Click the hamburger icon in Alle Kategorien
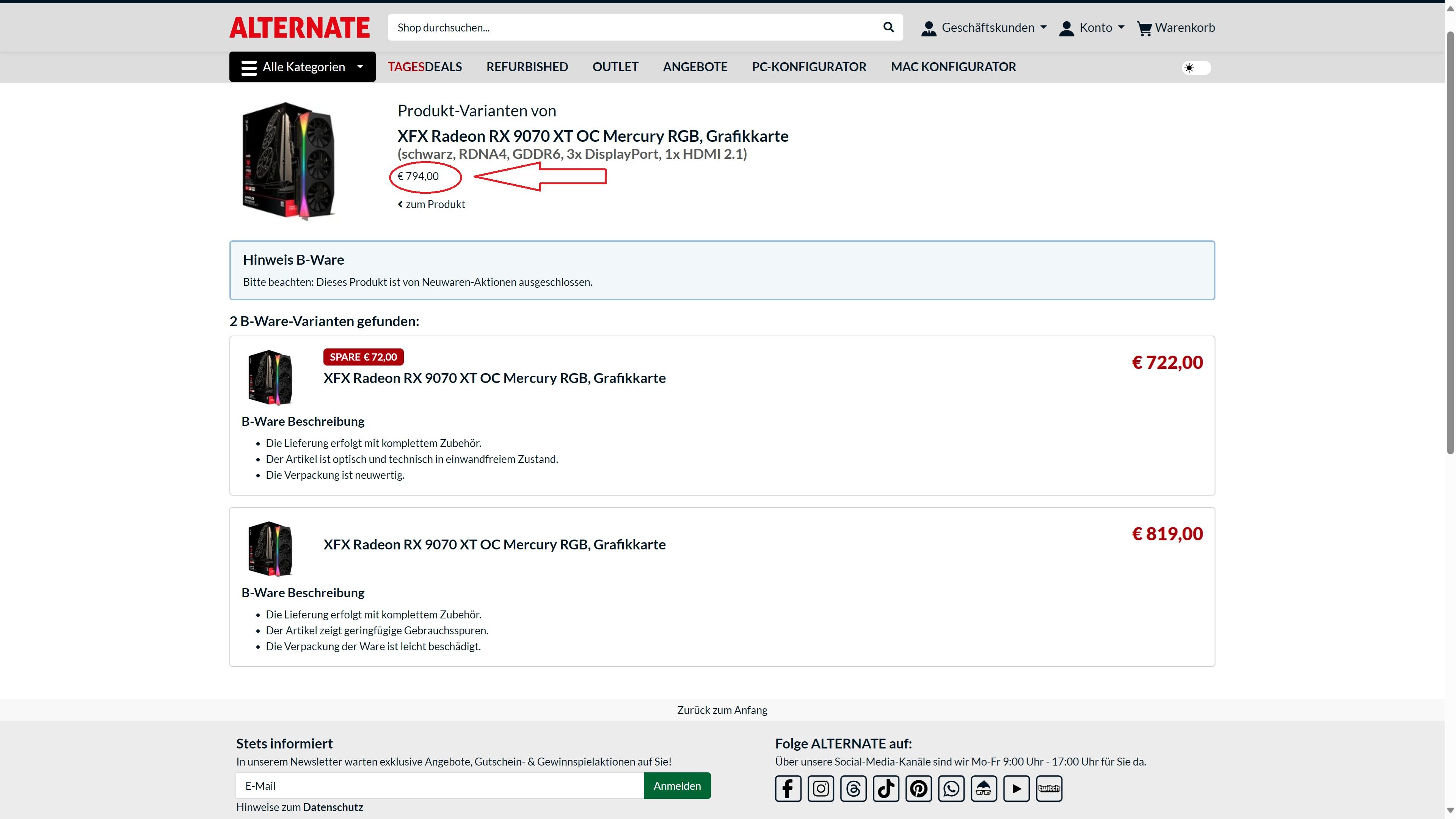The width and height of the screenshot is (1456, 819). [249, 67]
